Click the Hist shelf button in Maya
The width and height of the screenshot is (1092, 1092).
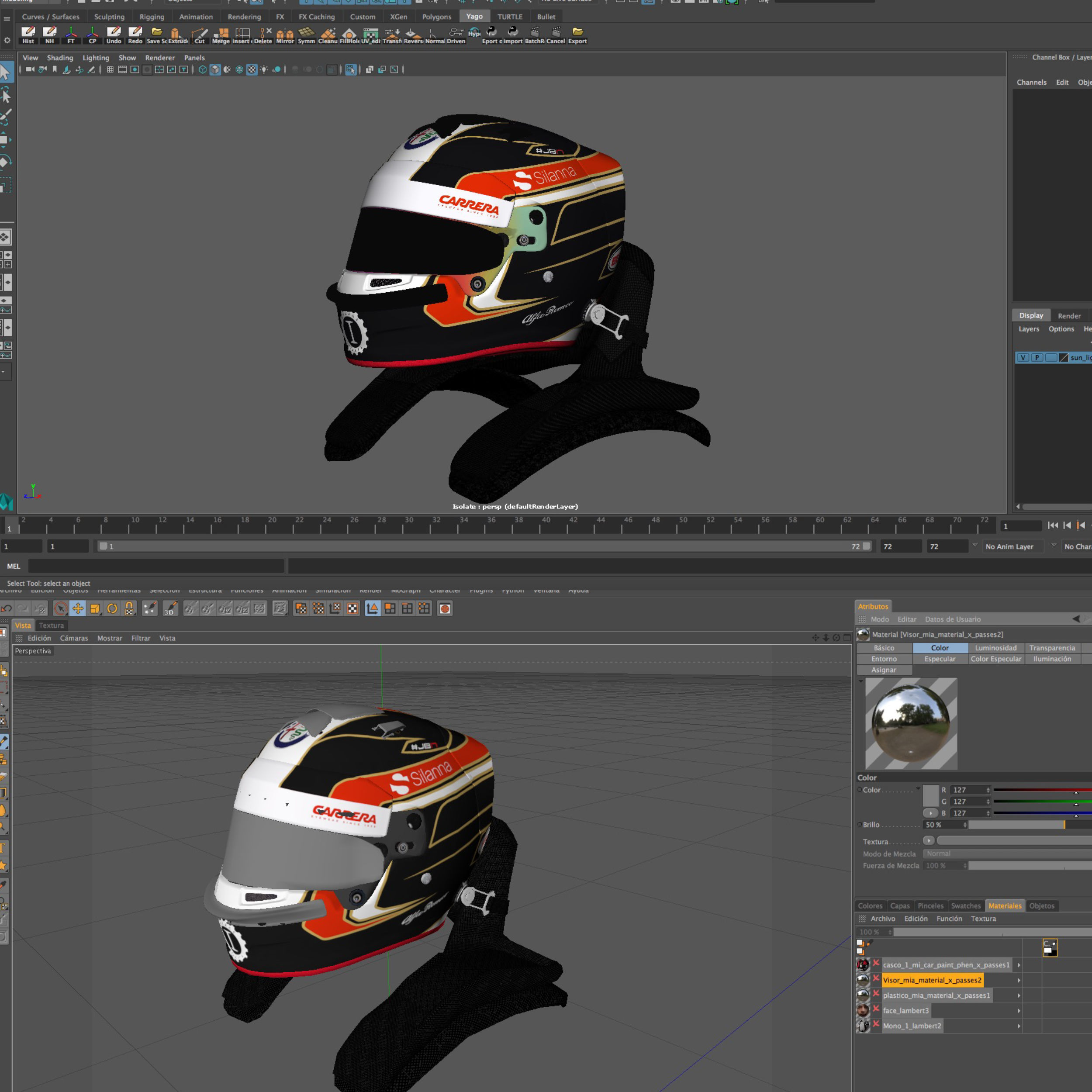28,35
